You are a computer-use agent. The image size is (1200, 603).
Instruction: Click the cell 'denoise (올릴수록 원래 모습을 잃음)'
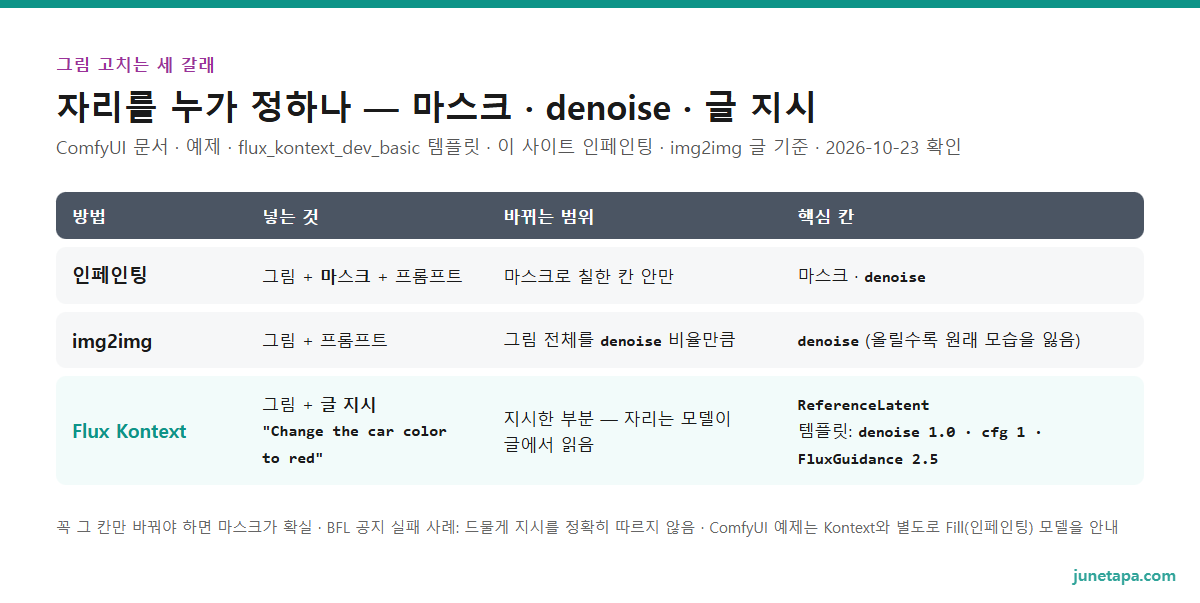point(939,340)
